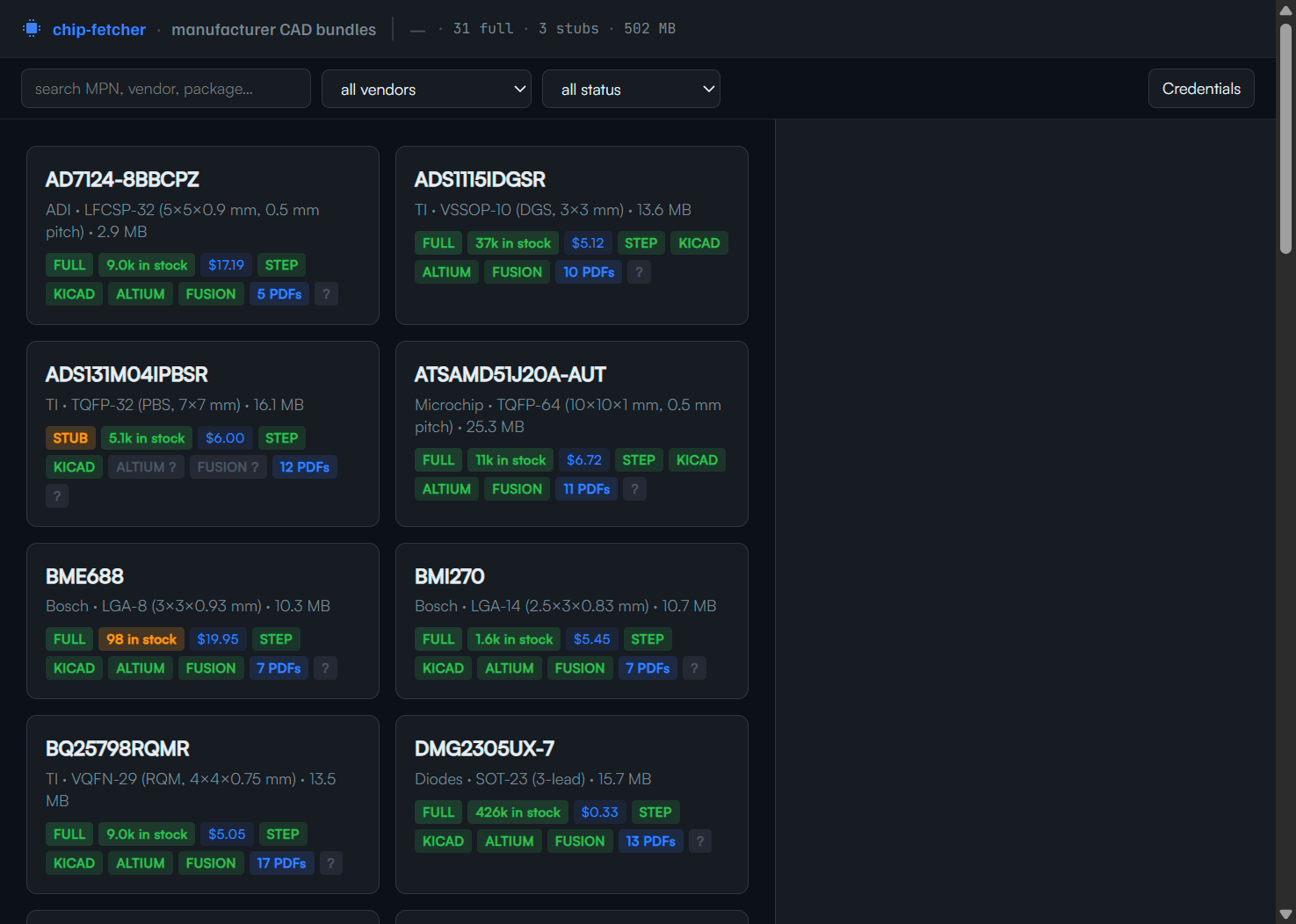Click the 426k in stock badge on DMG2305UX-7

pos(518,812)
